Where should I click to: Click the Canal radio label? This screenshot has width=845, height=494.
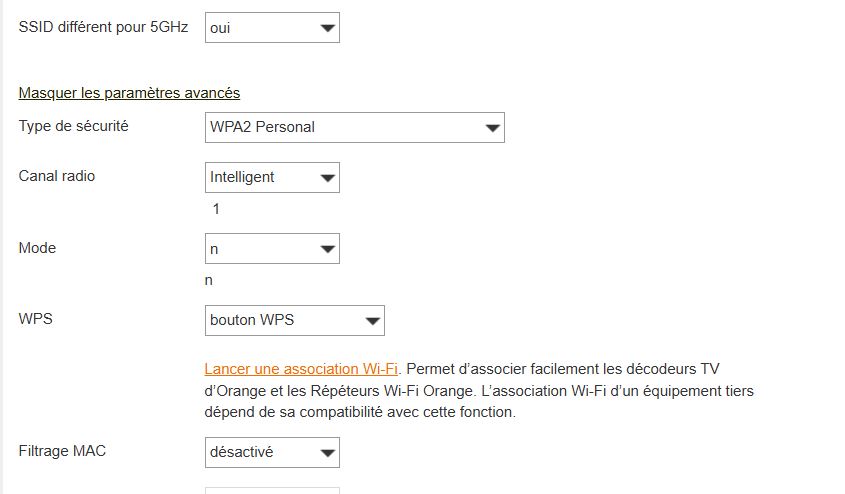point(57,176)
